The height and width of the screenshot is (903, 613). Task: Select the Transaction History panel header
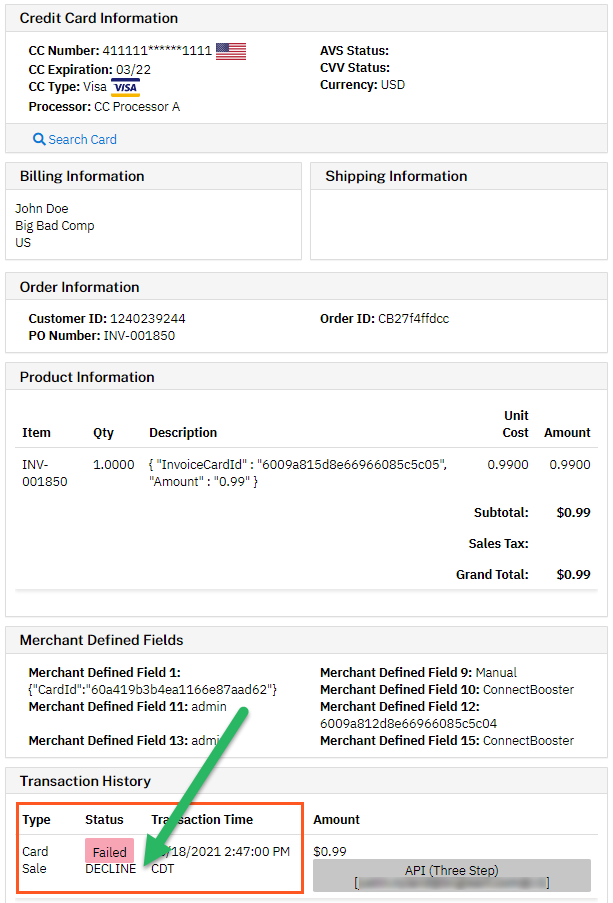(85, 781)
